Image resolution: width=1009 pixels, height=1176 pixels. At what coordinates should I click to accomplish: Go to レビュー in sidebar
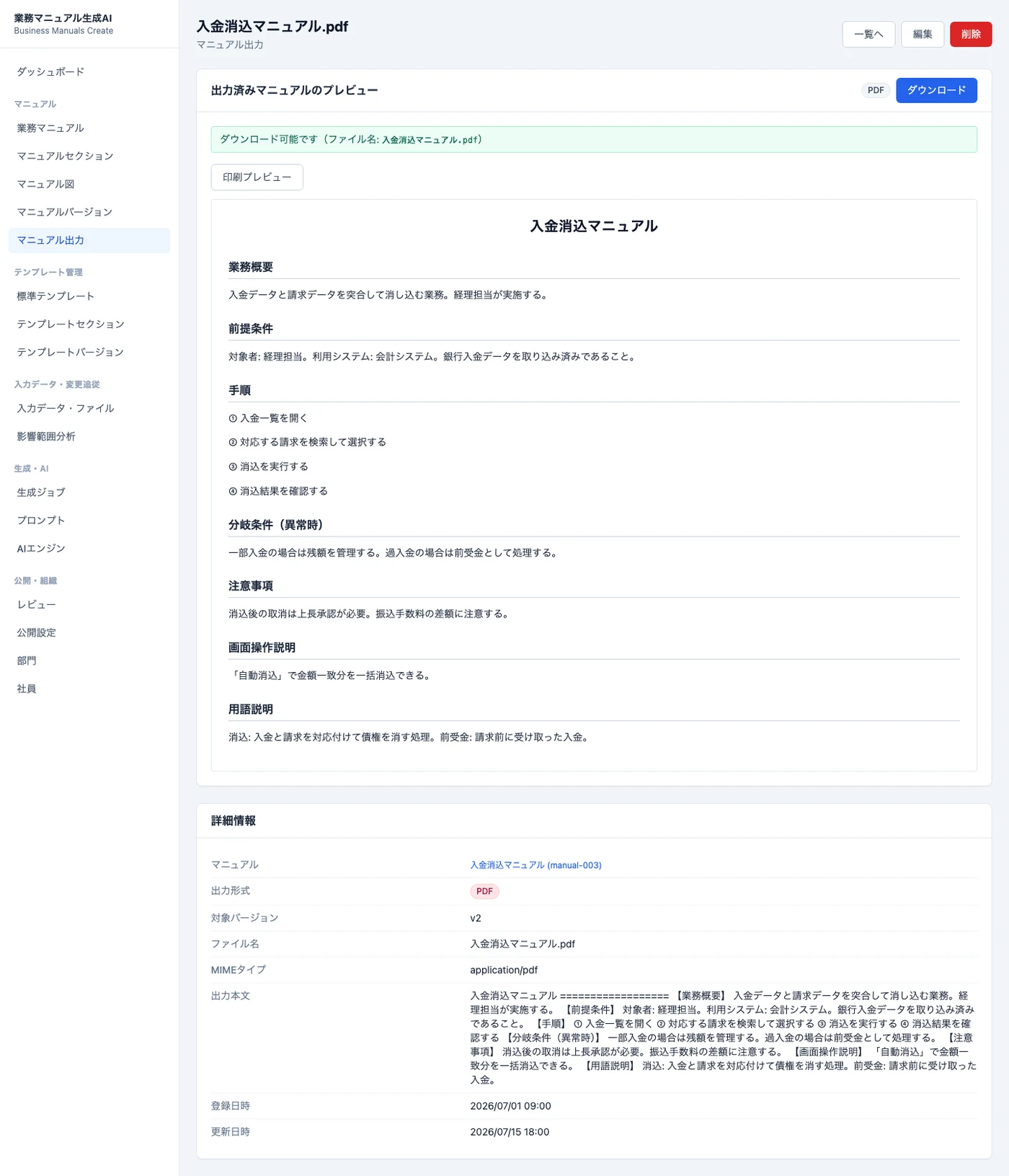point(89,604)
